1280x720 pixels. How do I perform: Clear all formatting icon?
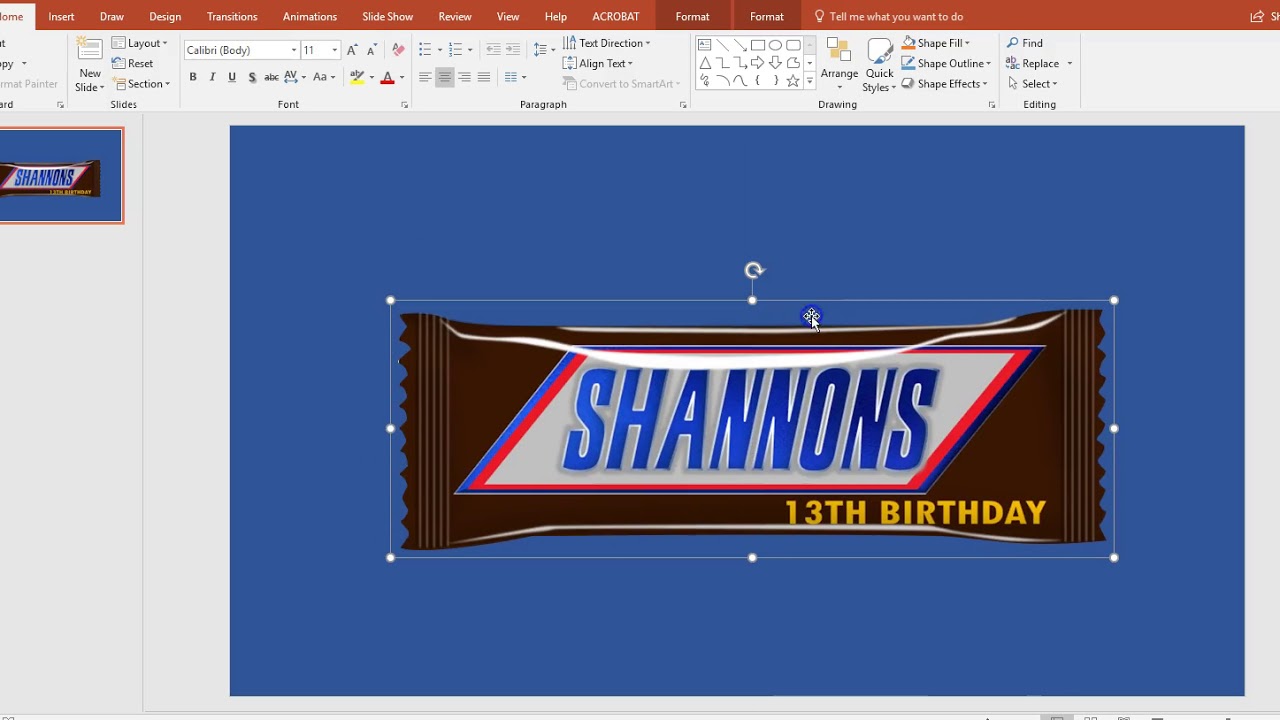point(398,50)
